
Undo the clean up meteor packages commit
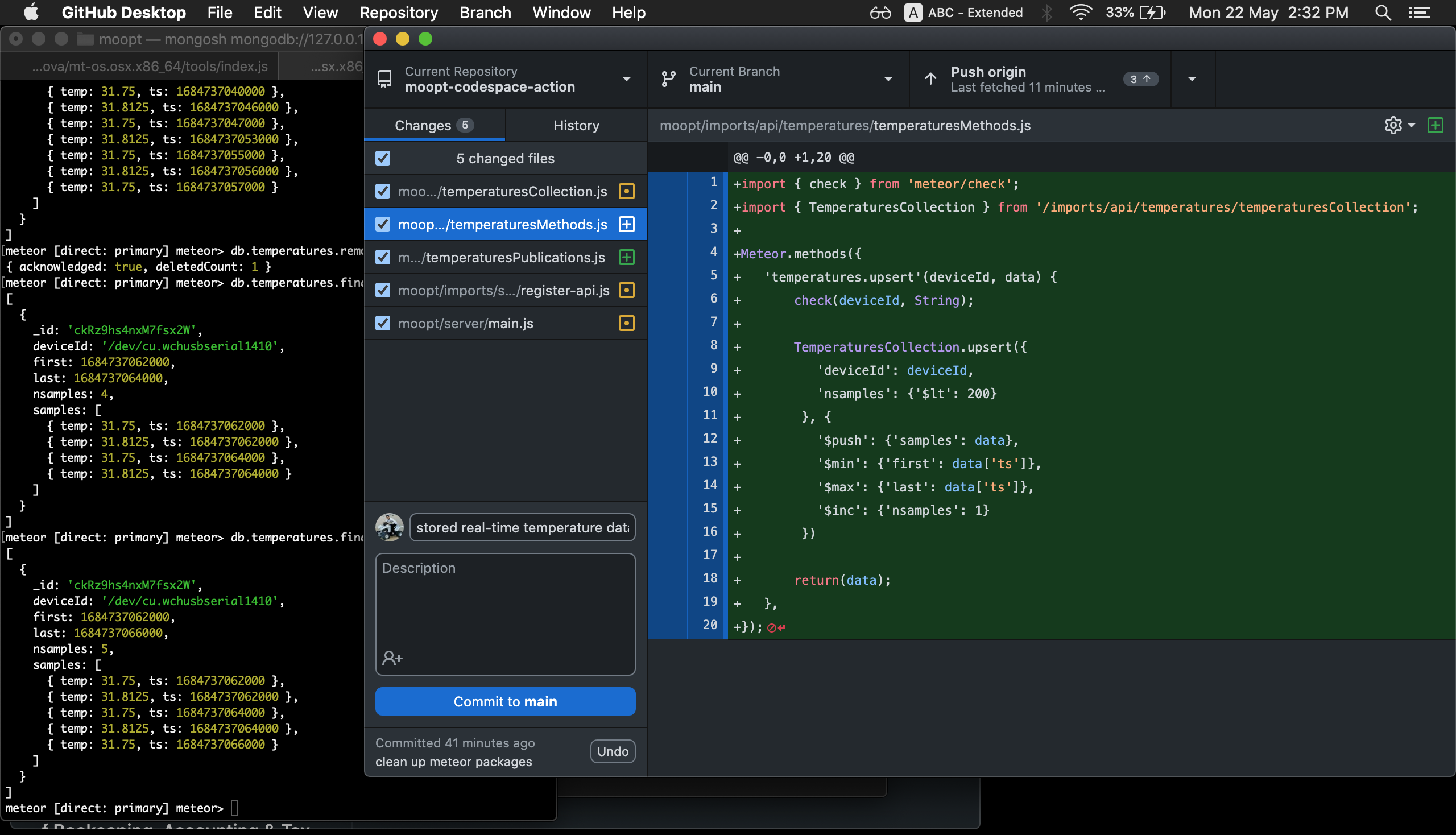click(612, 751)
